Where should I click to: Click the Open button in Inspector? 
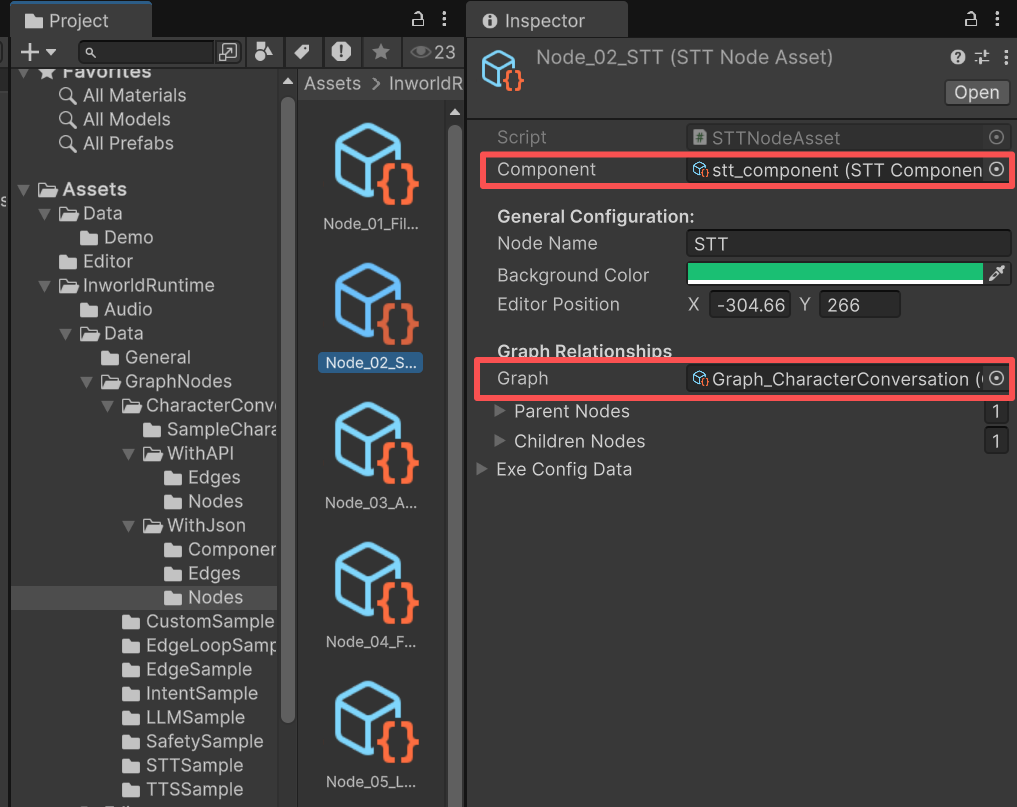[x=976, y=93]
